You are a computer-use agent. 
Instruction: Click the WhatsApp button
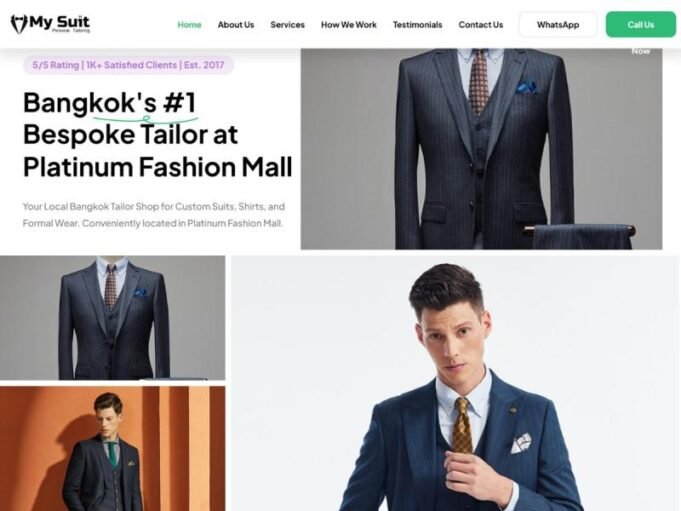click(x=558, y=25)
